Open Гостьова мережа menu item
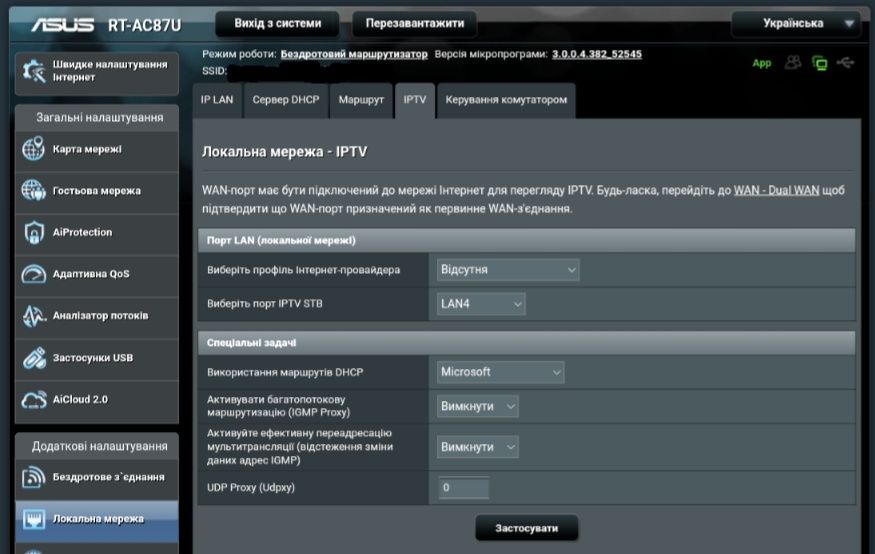This screenshot has height=554, width=875. [97, 191]
